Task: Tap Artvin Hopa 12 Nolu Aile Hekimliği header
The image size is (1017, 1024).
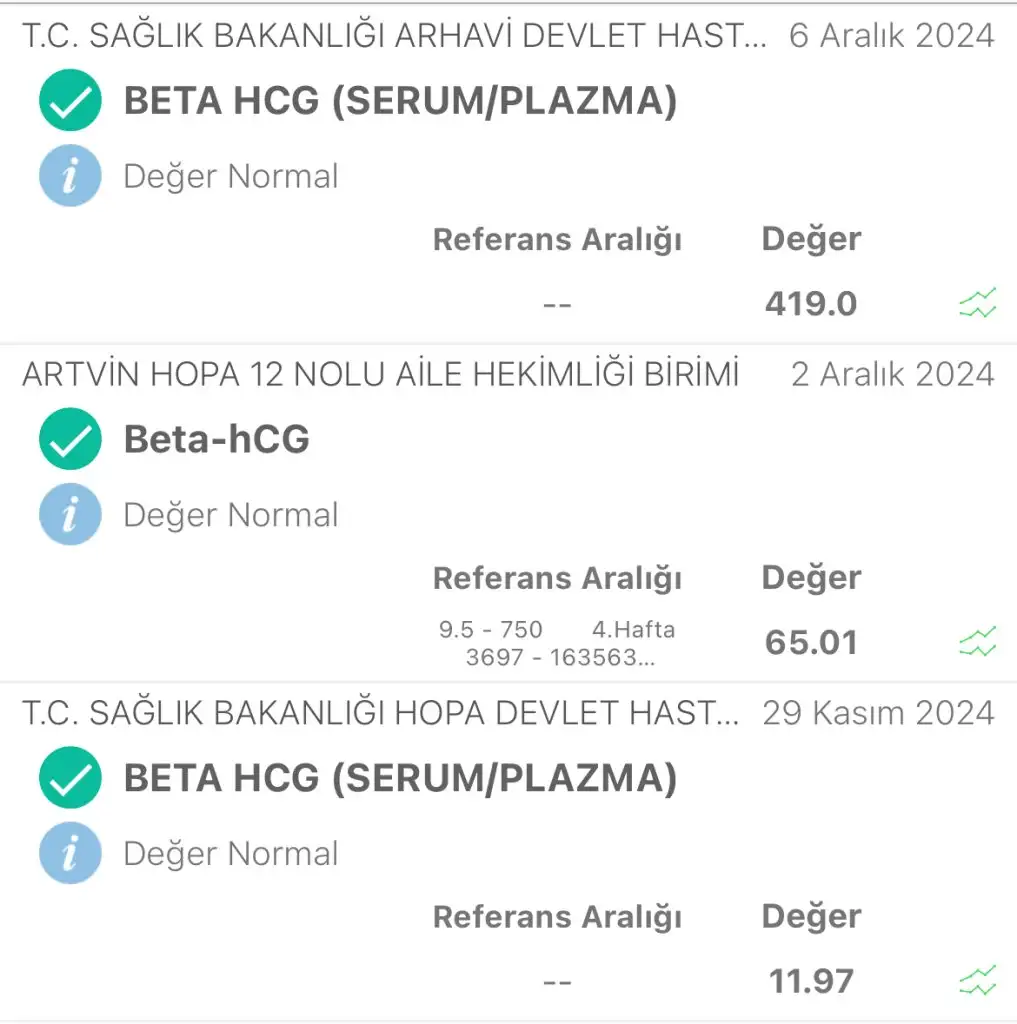Action: point(380,374)
